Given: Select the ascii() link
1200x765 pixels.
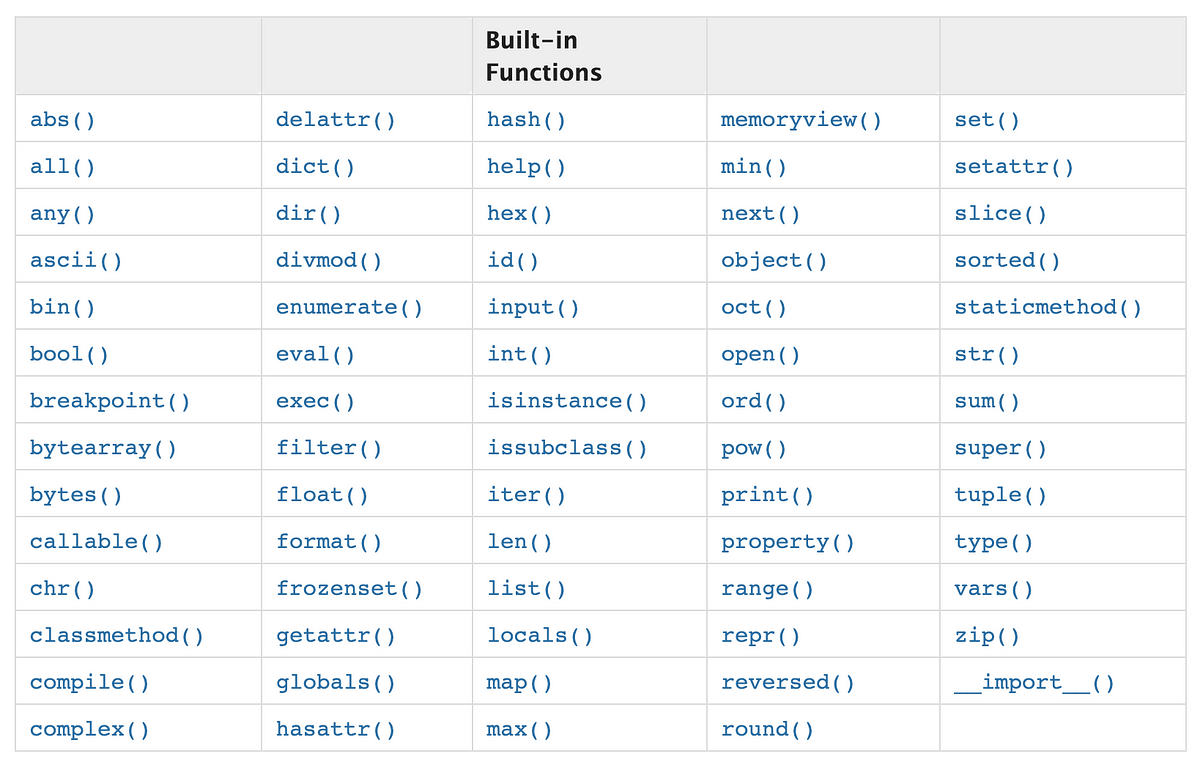Looking at the screenshot, I should coord(76,261).
